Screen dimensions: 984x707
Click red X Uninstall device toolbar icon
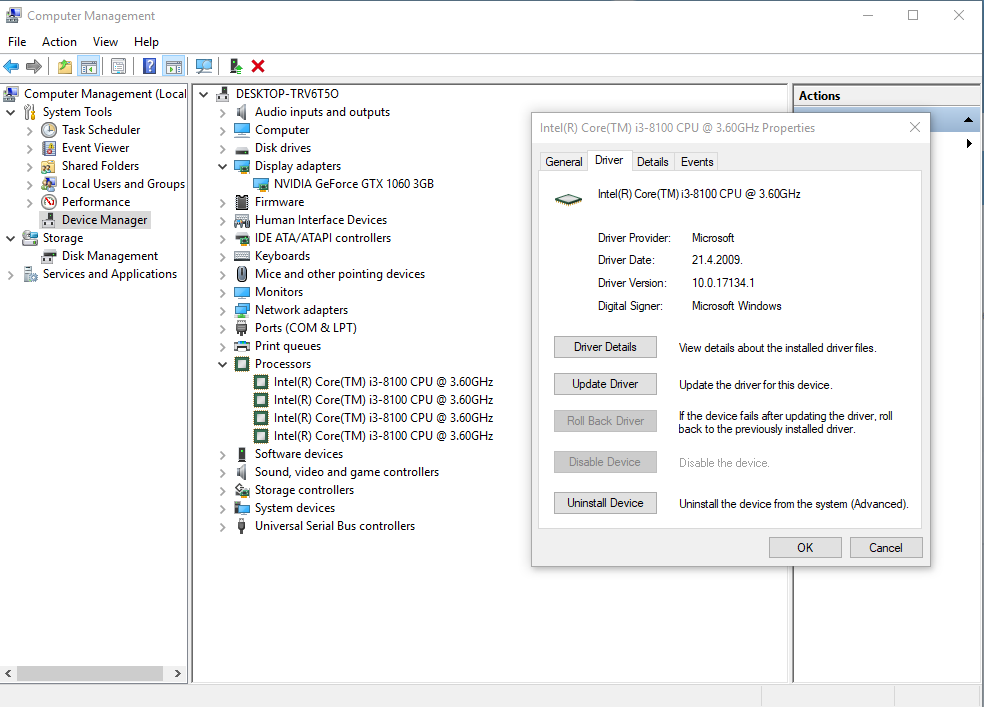pyautogui.click(x=258, y=66)
